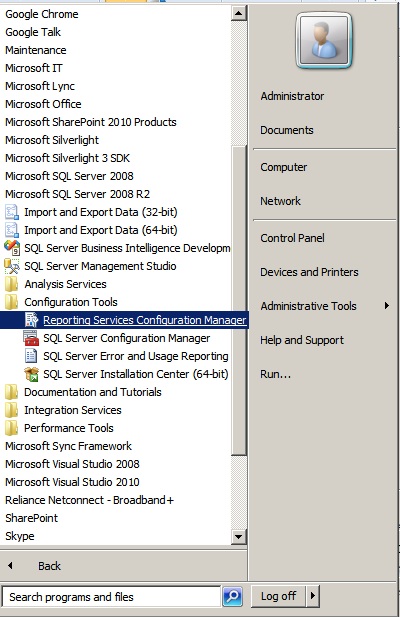Click the Administrator user picture
The width and height of the screenshot is (400, 617).
pyautogui.click(x=323, y=41)
